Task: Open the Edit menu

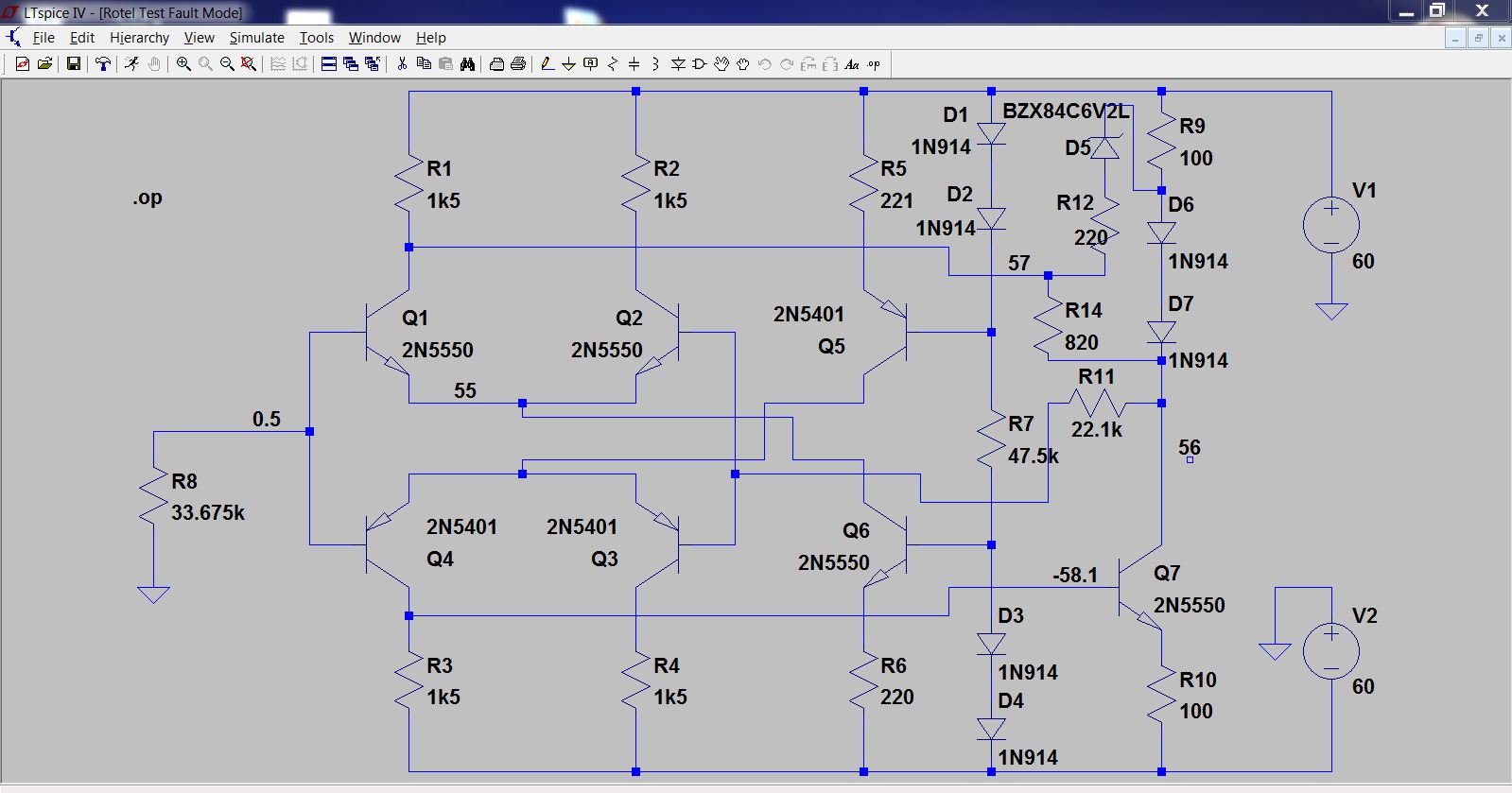Action: click(x=82, y=38)
